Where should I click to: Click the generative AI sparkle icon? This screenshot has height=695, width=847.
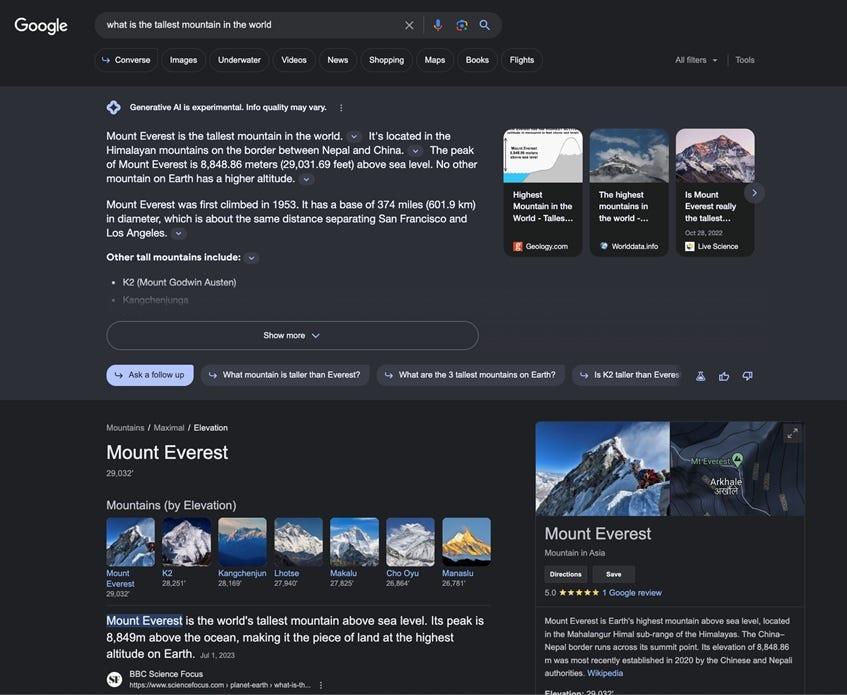click(113, 107)
